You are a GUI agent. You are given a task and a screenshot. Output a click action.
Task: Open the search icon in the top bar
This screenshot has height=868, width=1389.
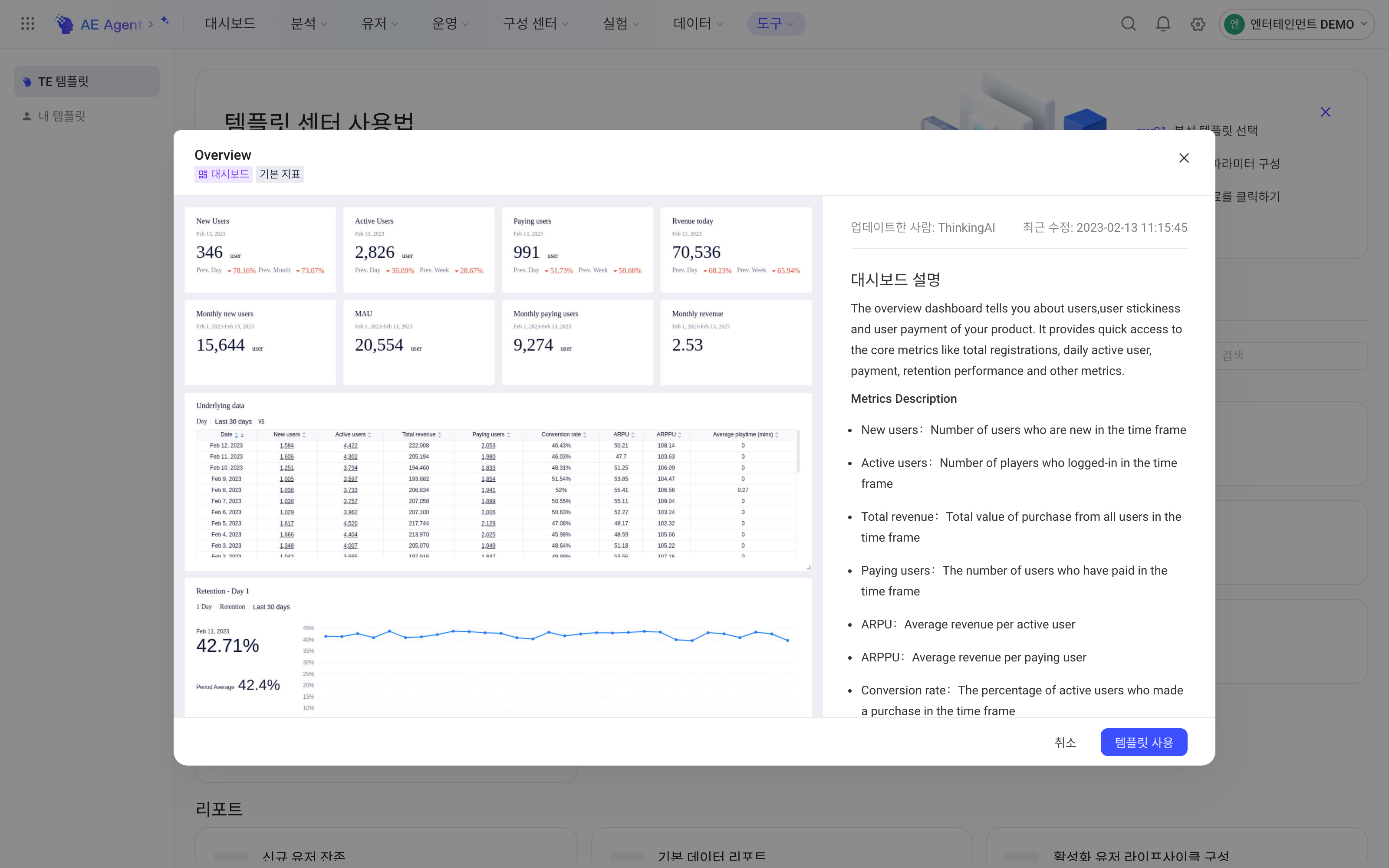1128,23
